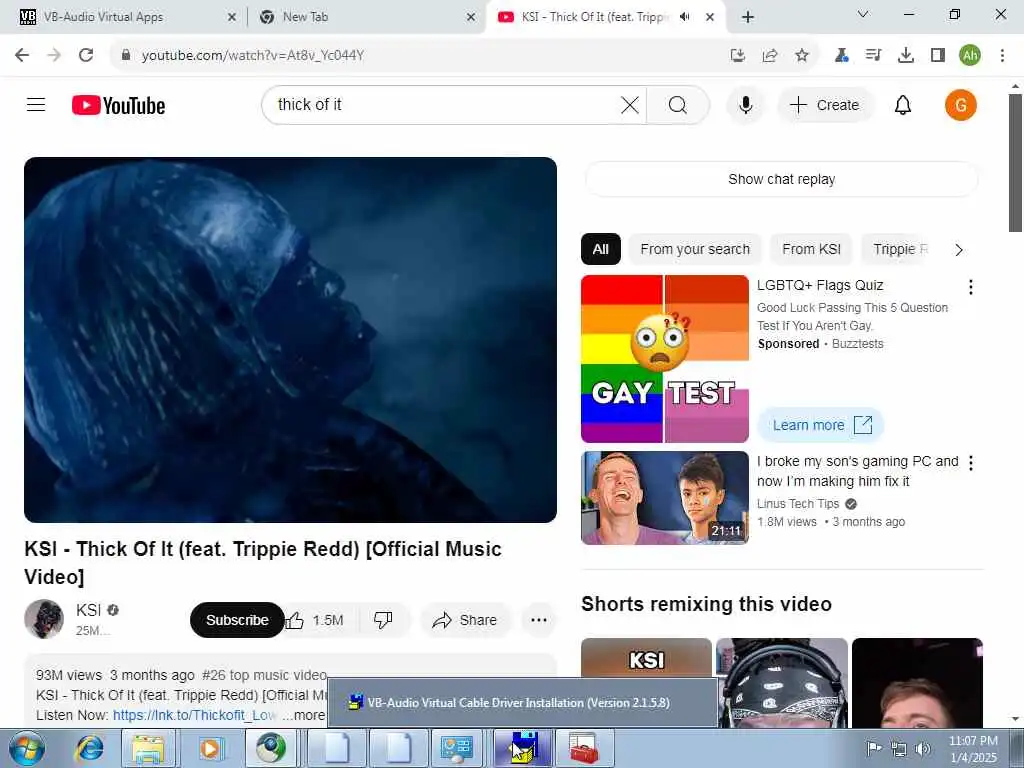Screen dimensions: 1024x768
Task: Expand the description with ...more
Action: click(303, 715)
